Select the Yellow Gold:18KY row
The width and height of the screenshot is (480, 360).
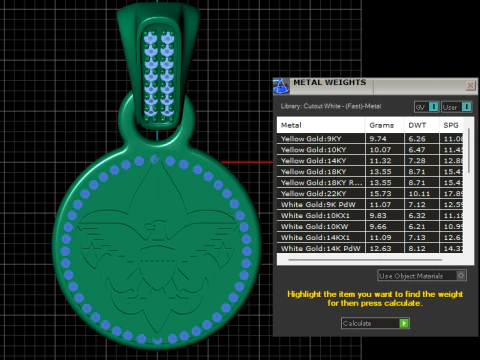point(370,172)
